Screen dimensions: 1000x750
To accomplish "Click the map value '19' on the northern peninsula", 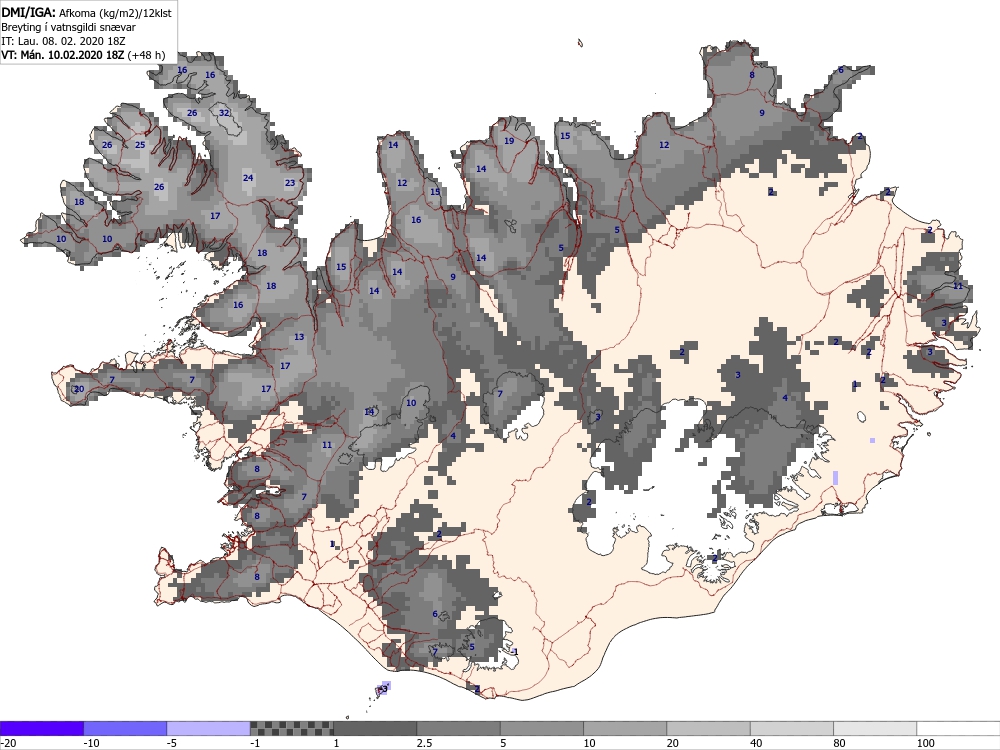I will (x=509, y=141).
